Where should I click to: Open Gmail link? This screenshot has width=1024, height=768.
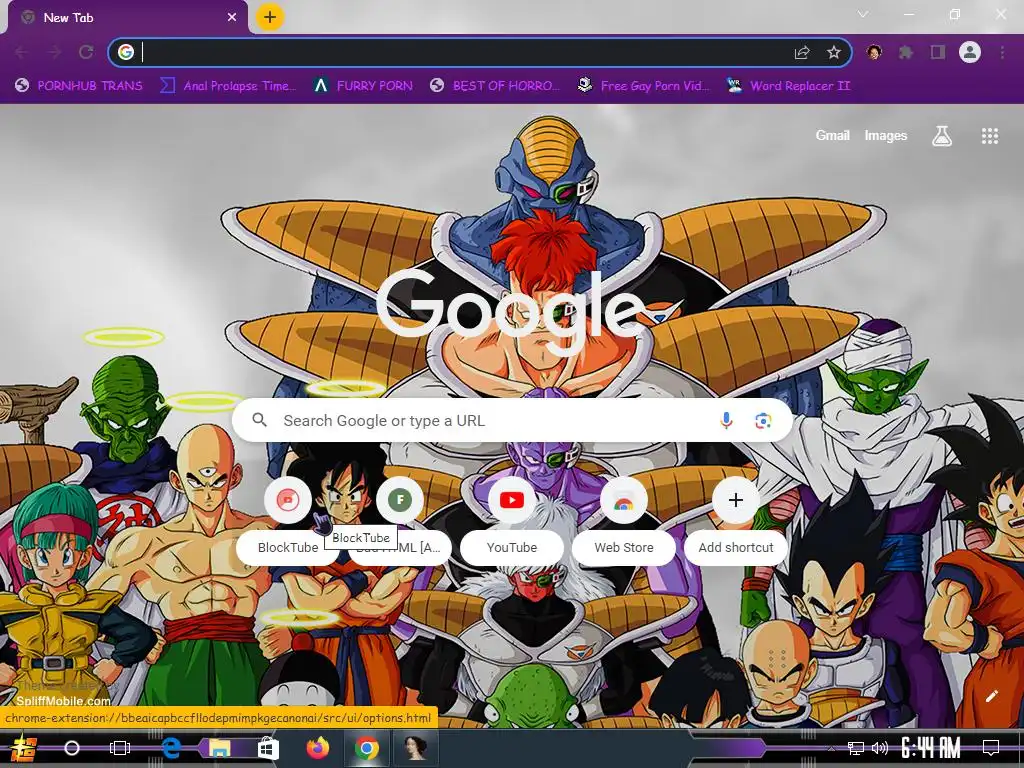tap(832, 135)
